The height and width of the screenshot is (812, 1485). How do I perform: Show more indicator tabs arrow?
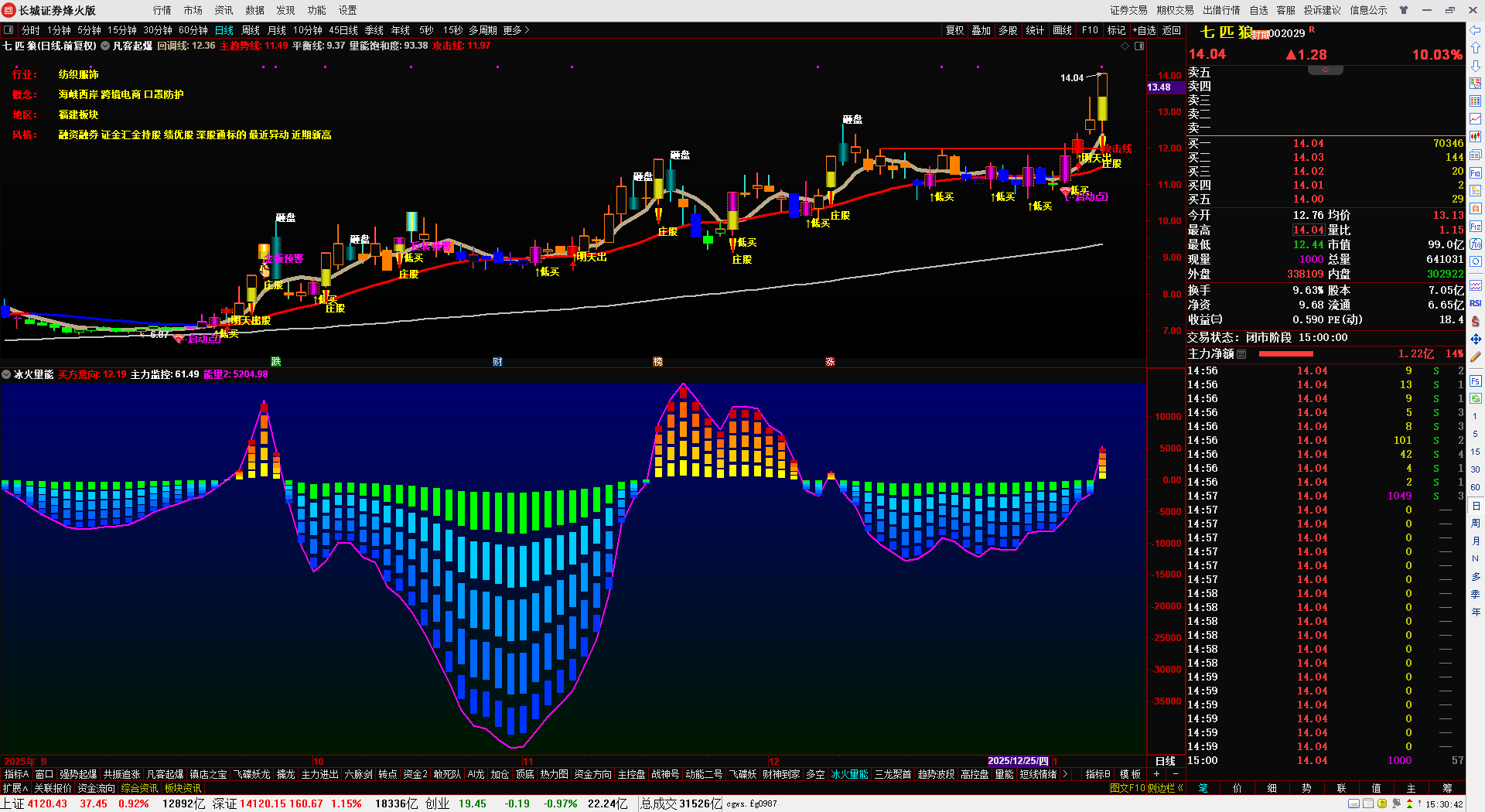click(1066, 774)
